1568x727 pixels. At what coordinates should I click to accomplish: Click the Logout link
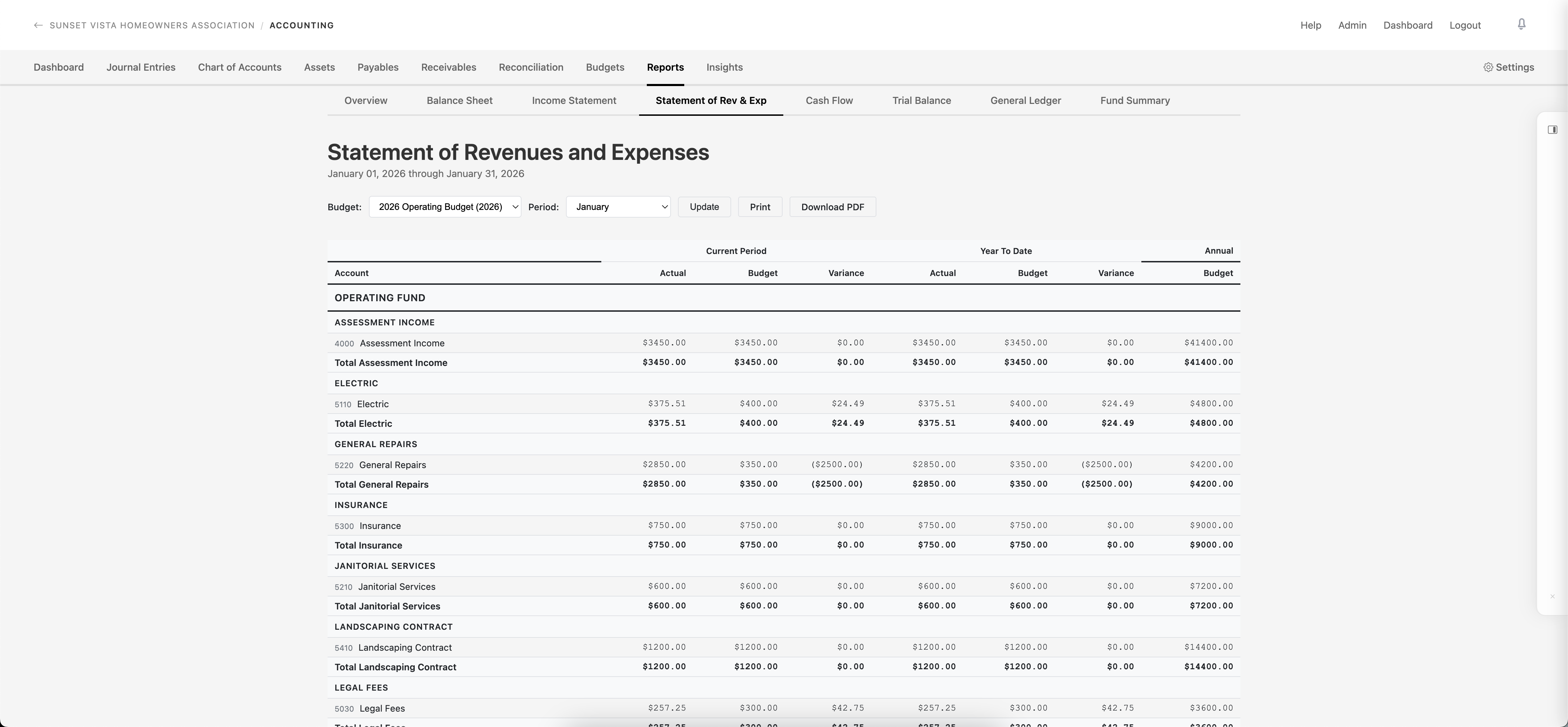pyautogui.click(x=1465, y=25)
